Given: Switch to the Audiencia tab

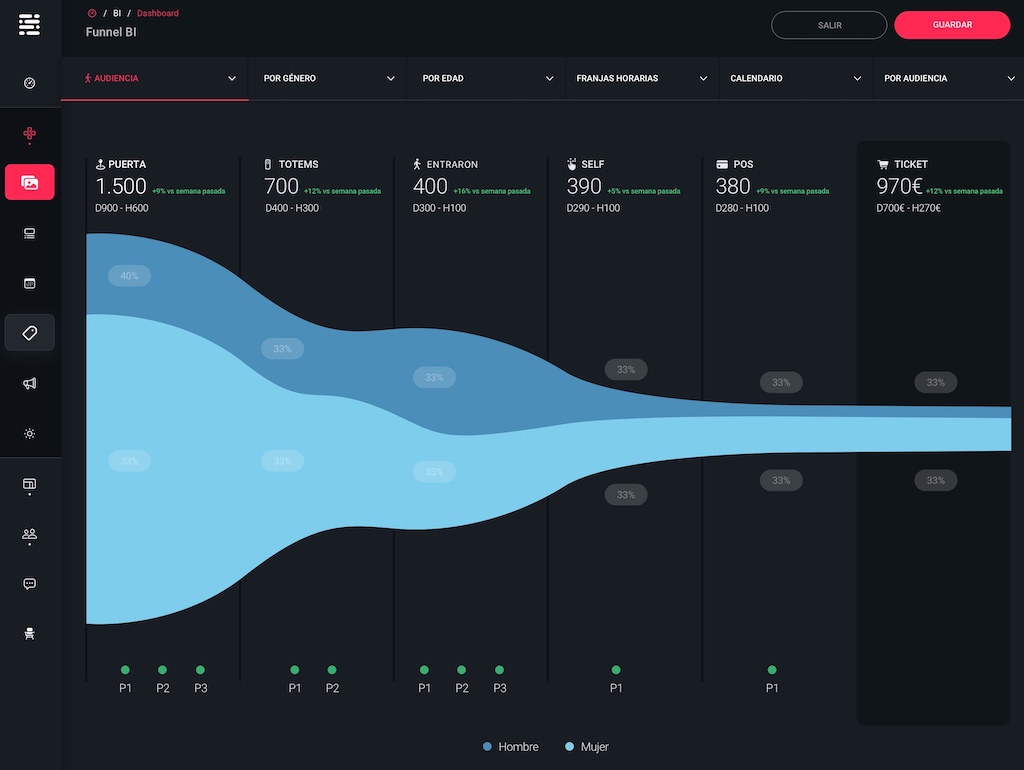Looking at the screenshot, I should point(155,78).
